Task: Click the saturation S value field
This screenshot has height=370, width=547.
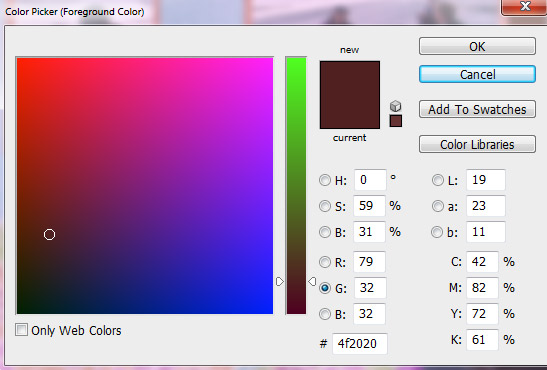Action: pos(369,206)
